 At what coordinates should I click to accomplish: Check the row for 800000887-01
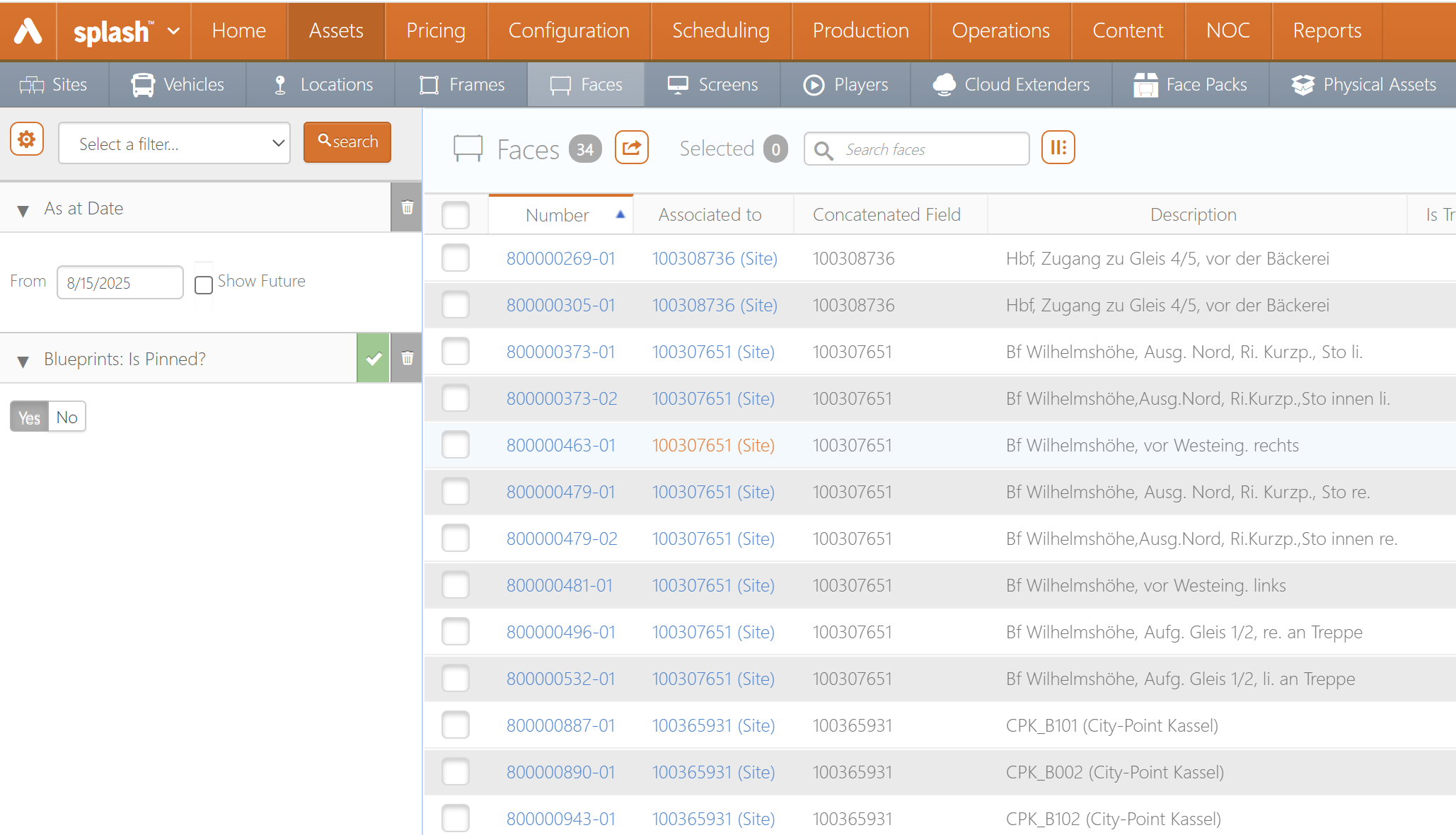(456, 725)
